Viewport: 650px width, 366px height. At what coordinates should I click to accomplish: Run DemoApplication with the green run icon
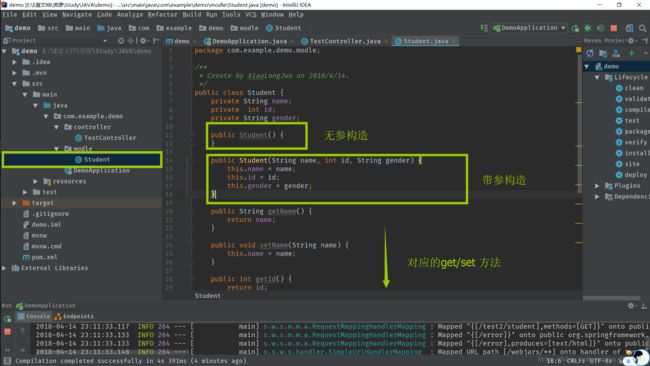click(575, 28)
